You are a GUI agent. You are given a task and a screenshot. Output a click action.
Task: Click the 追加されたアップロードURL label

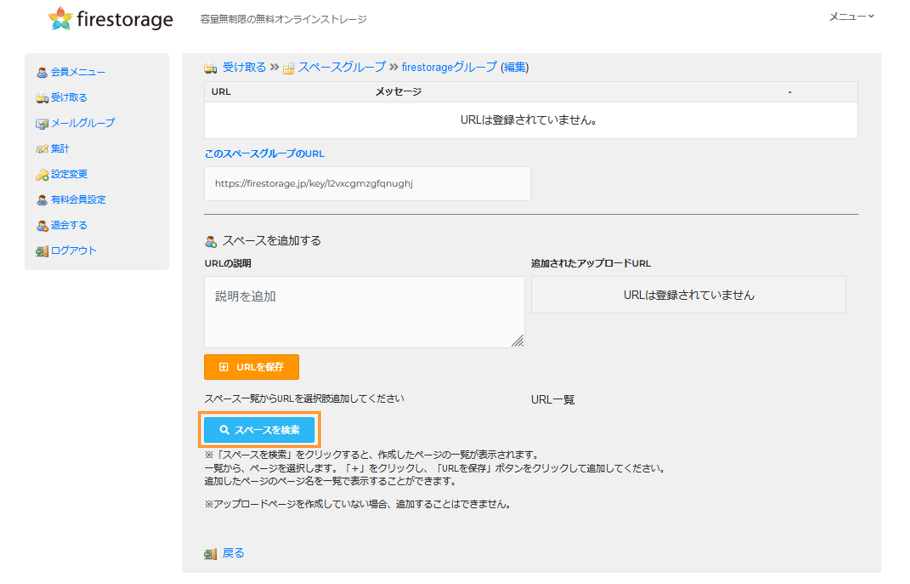[591, 264]
